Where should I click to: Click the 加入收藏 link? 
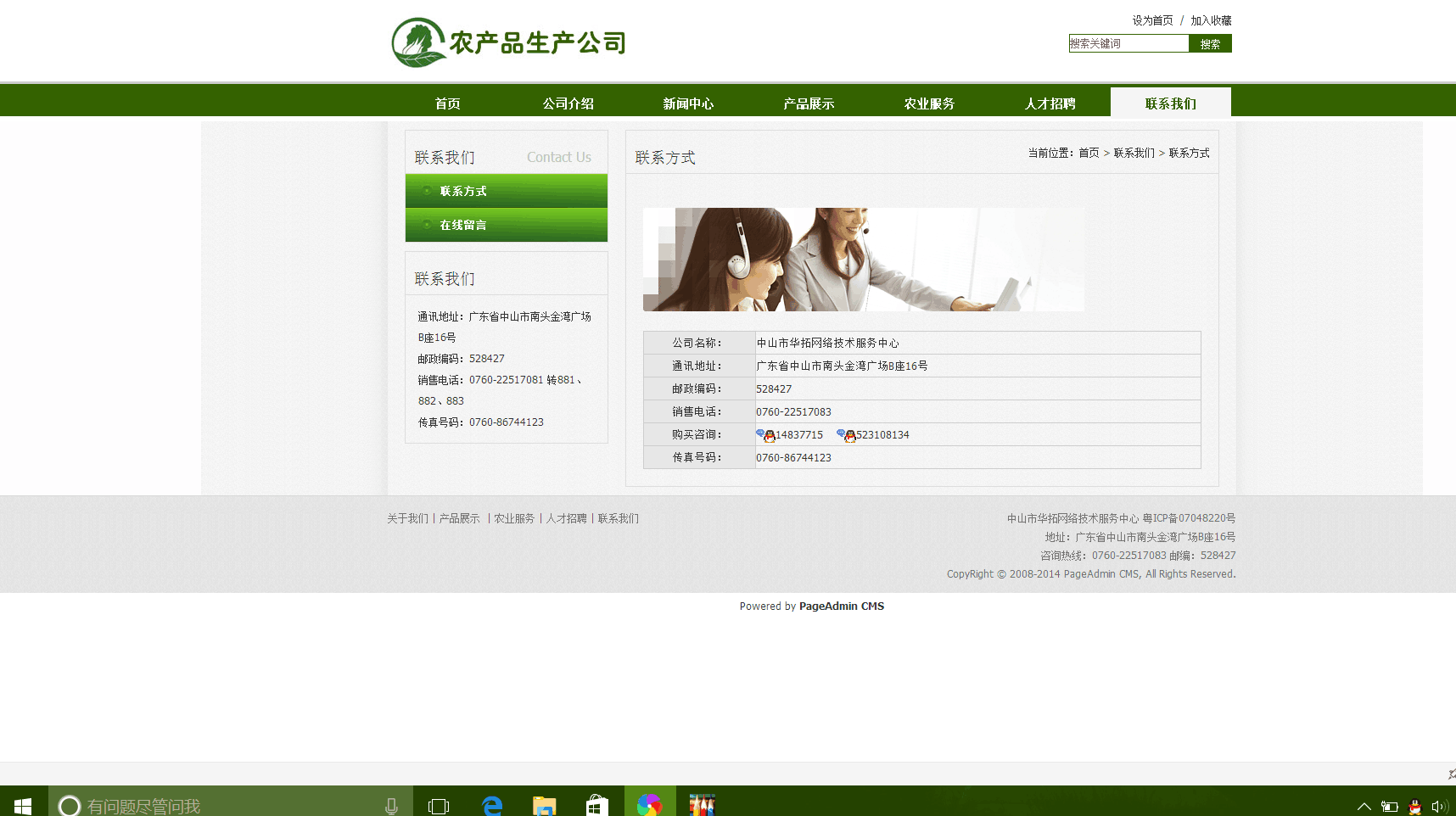pyautogui.click(x=1211, y=20)
